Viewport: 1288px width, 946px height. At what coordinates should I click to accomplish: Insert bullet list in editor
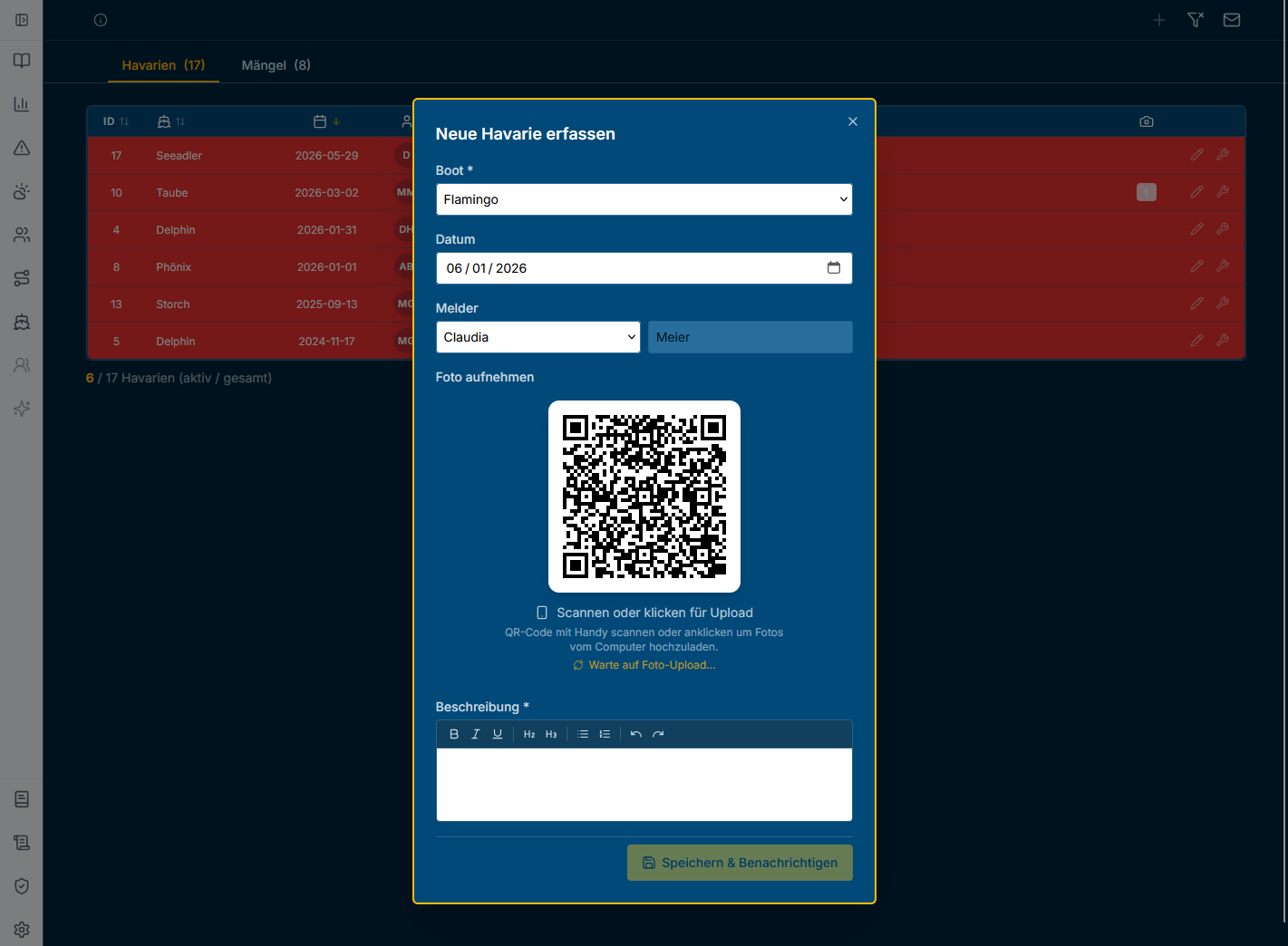[x=583, y=734]
